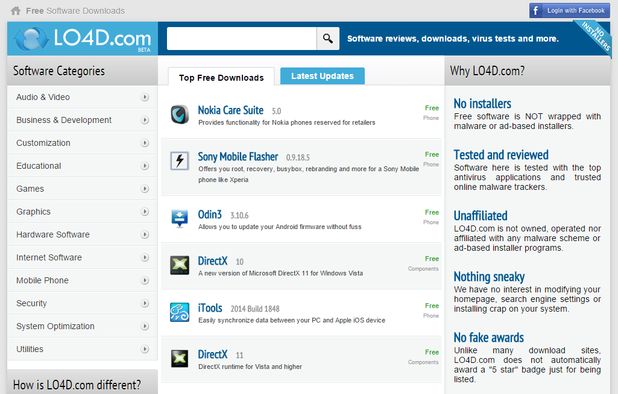The width and height of the screenshot is (618, 394).
Task: Click System Optimization category label
Action: coord(55,326)
